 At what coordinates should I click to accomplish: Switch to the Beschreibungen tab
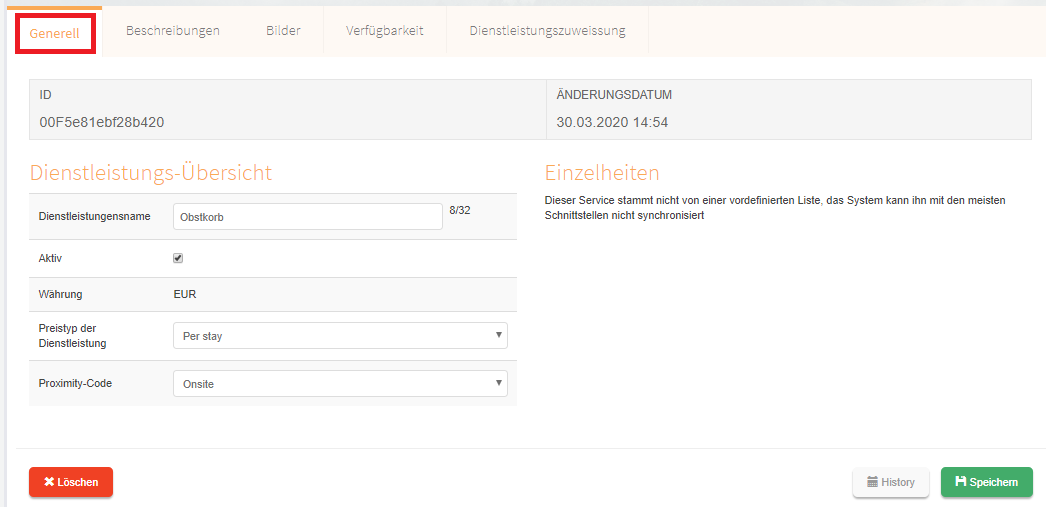tap(173, 31)
